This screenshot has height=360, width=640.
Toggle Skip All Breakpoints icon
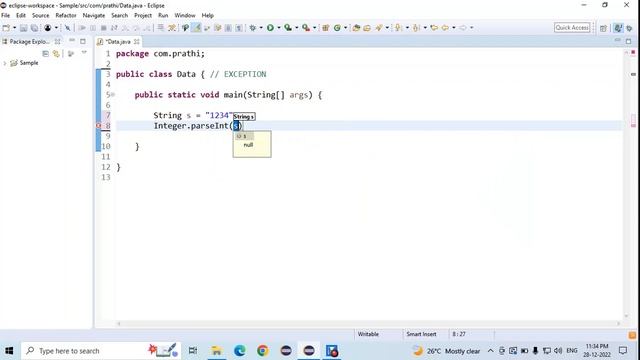tap(68, 28)
